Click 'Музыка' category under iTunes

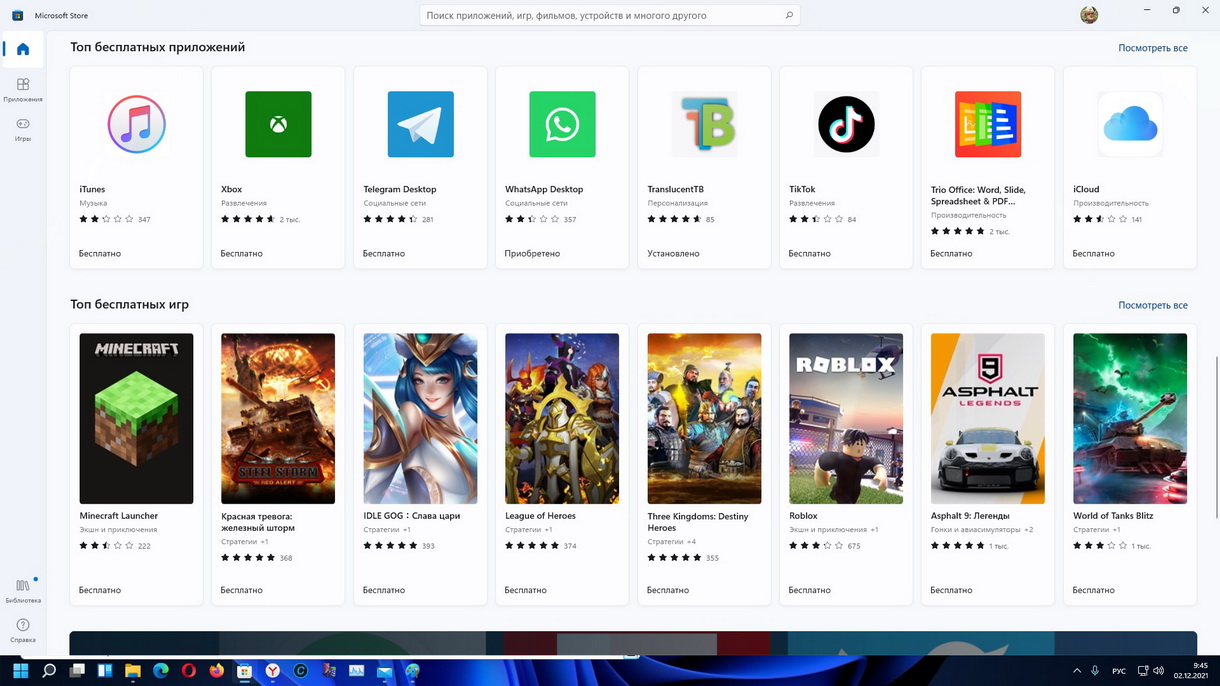click(x=93, y=203)
